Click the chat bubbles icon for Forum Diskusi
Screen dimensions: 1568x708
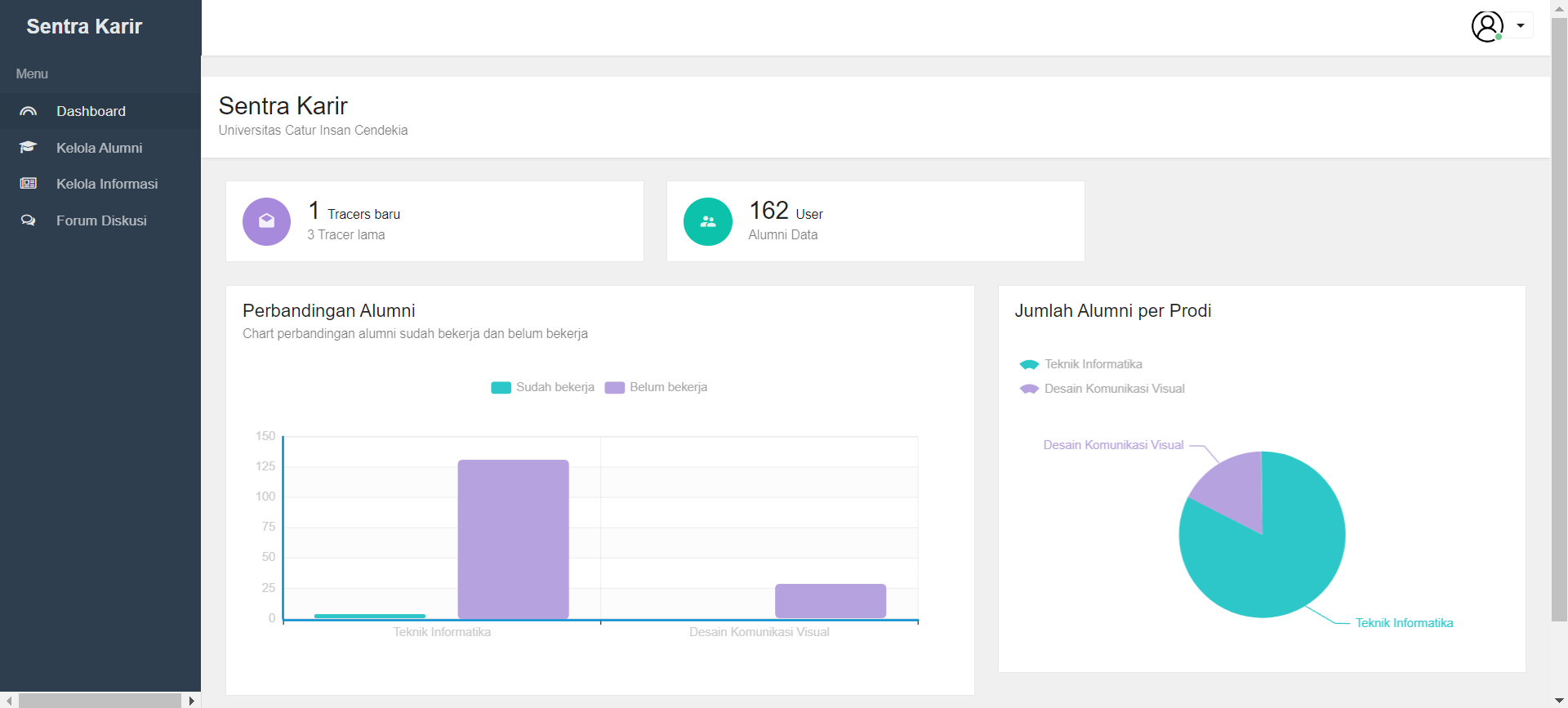point(29,220)
